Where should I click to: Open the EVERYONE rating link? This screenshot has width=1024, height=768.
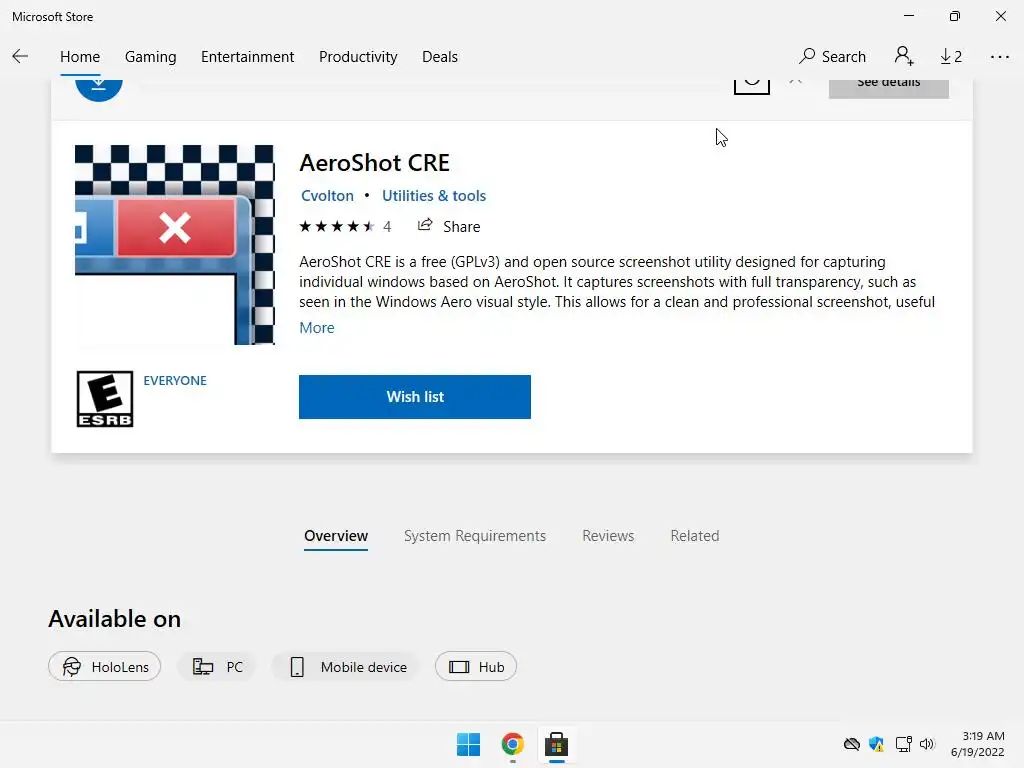click(x=175, y=381)
